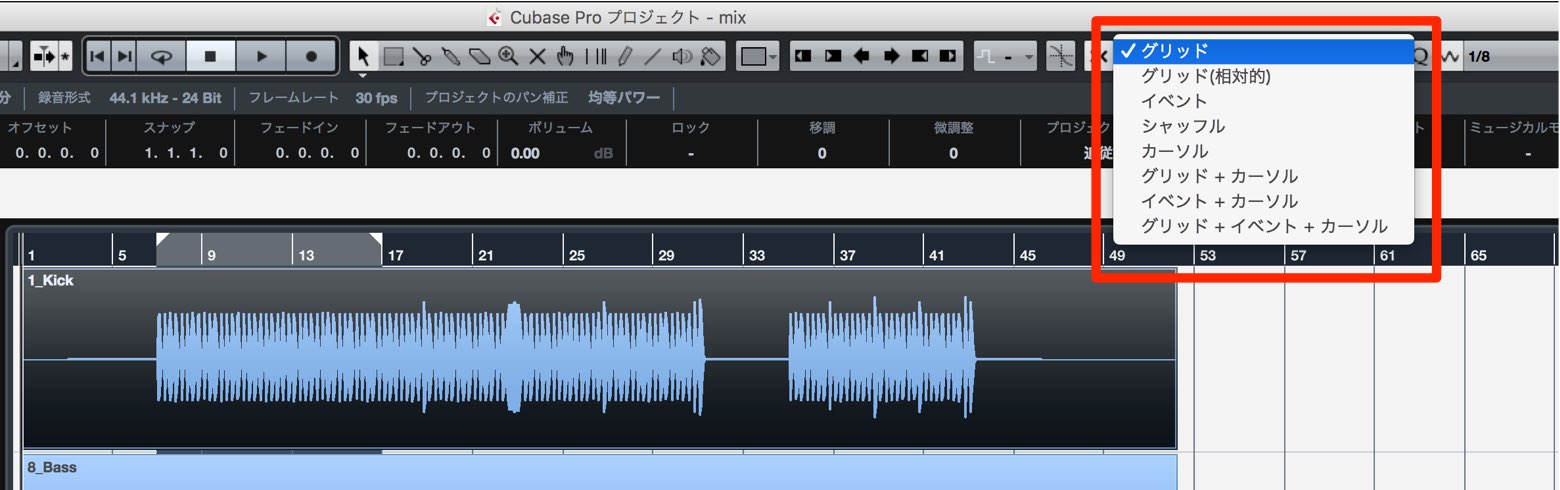Select the Glue tube tool
Viewport: 1560px width, 490px height.
point(451,57)
